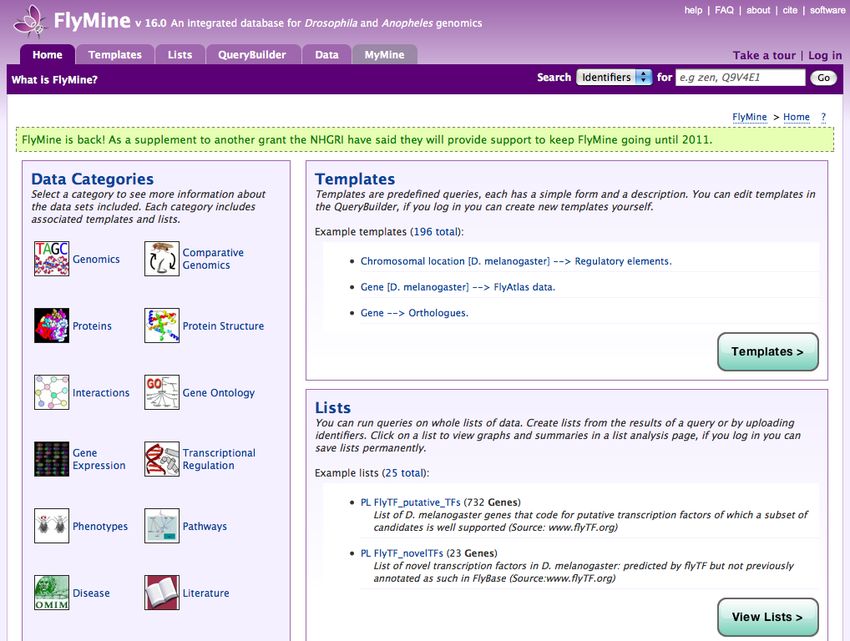Image resolution: width=850 pixels, height=641 pixels.
Task: Open the Interactions network icon
Action: pos(51,392)
